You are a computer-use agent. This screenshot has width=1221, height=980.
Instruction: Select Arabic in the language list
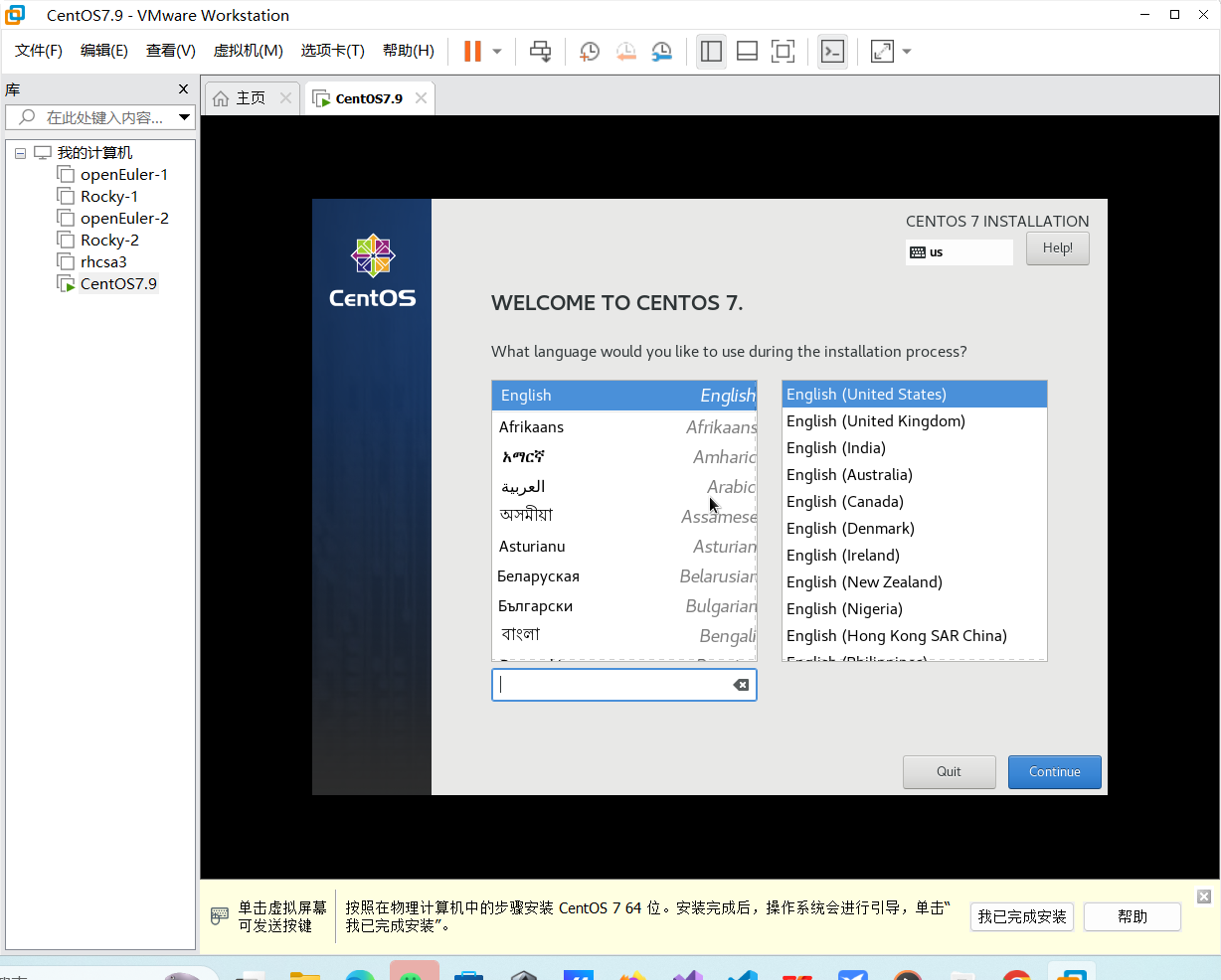[624, 487]
